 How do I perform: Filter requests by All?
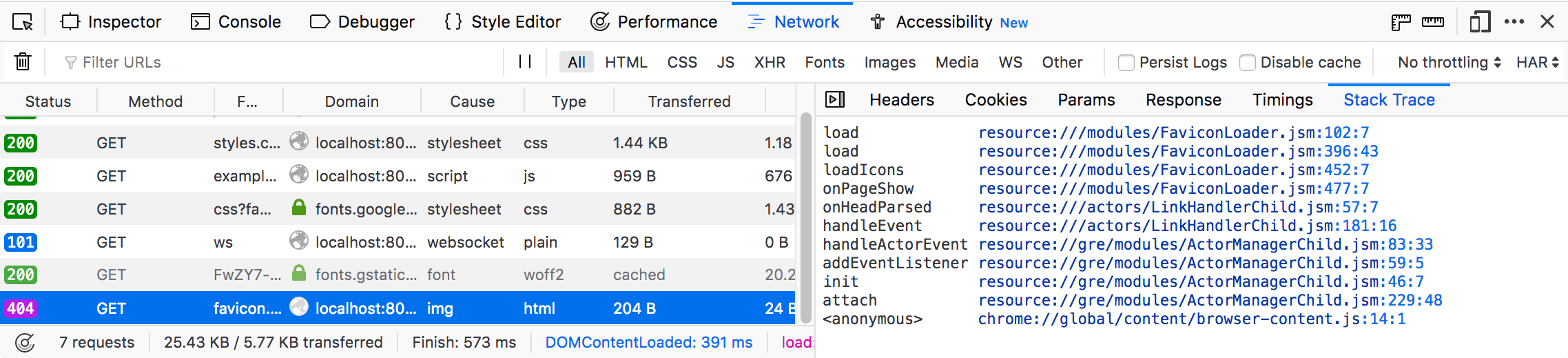[x=577, y=62]
